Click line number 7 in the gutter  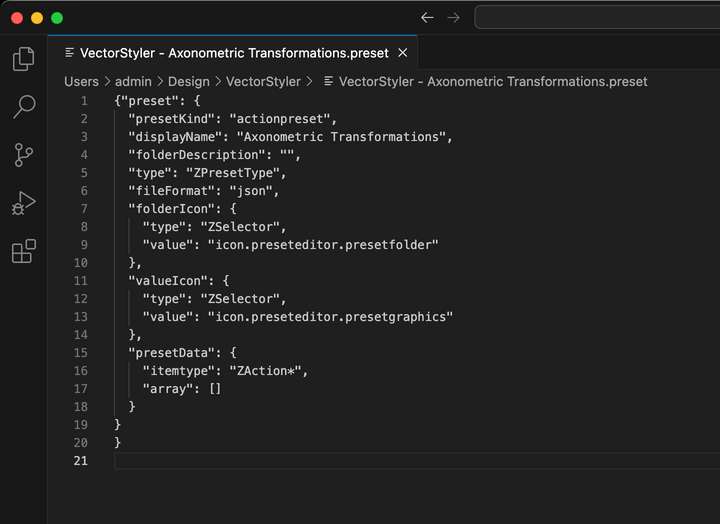point(84,209)
